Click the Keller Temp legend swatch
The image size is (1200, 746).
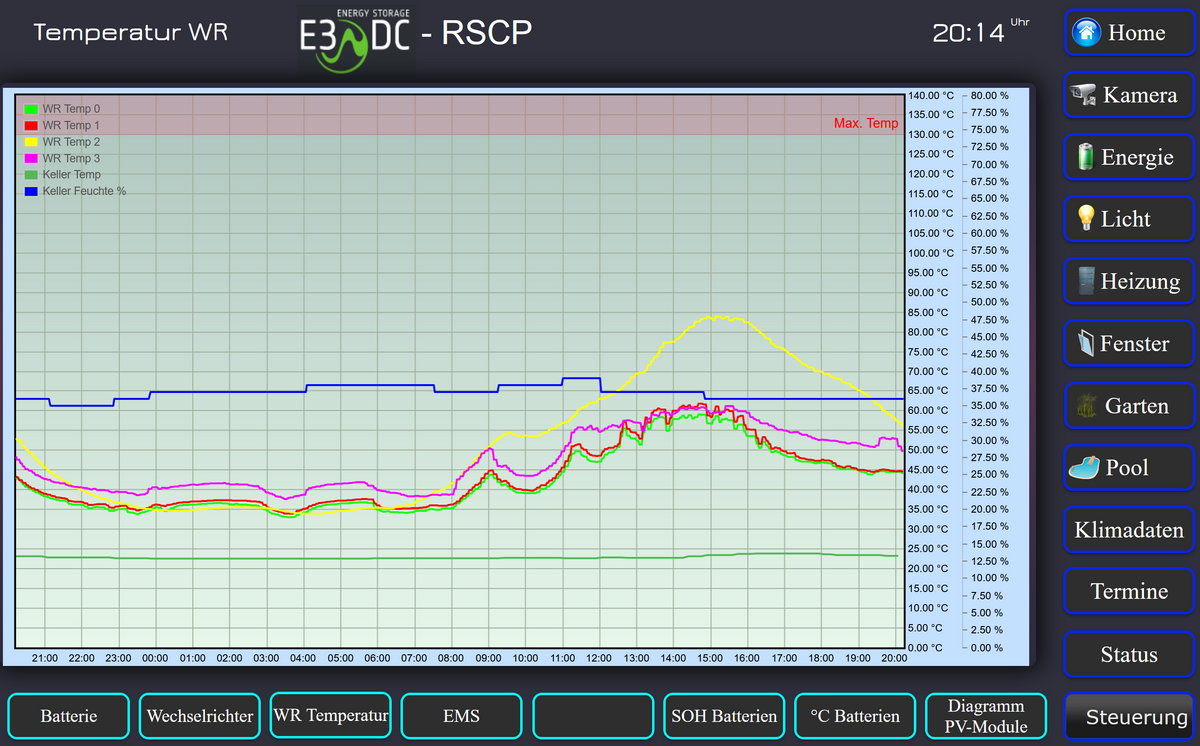click(31, 175)
